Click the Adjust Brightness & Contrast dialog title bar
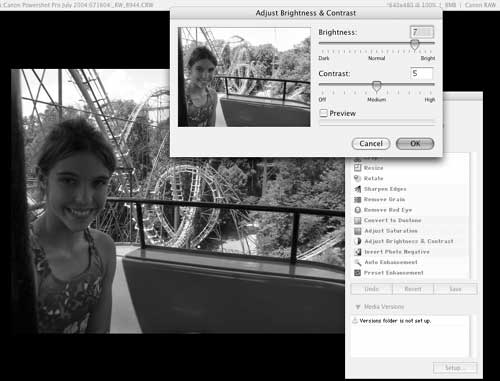Image resolution: width=500 pixels, height=381 pixels. [306, 13]
